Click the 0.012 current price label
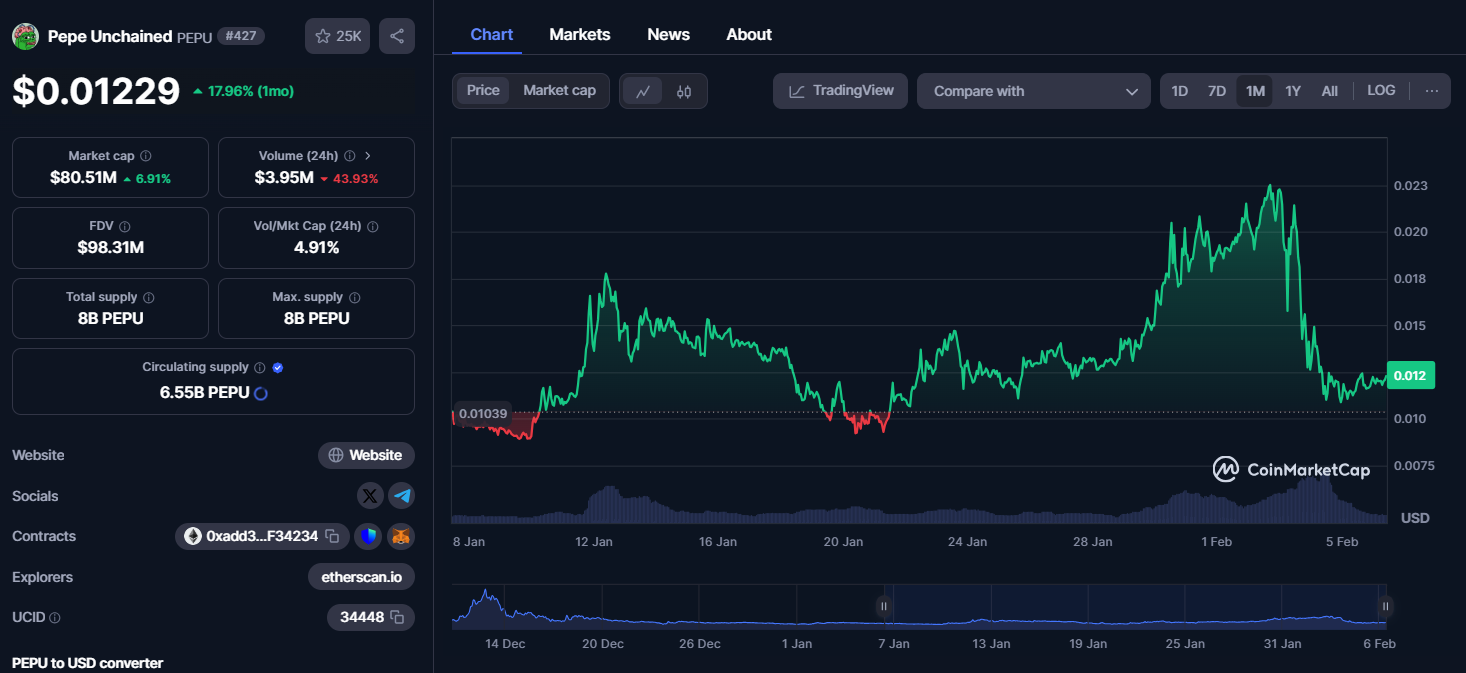 [1411, 375]
